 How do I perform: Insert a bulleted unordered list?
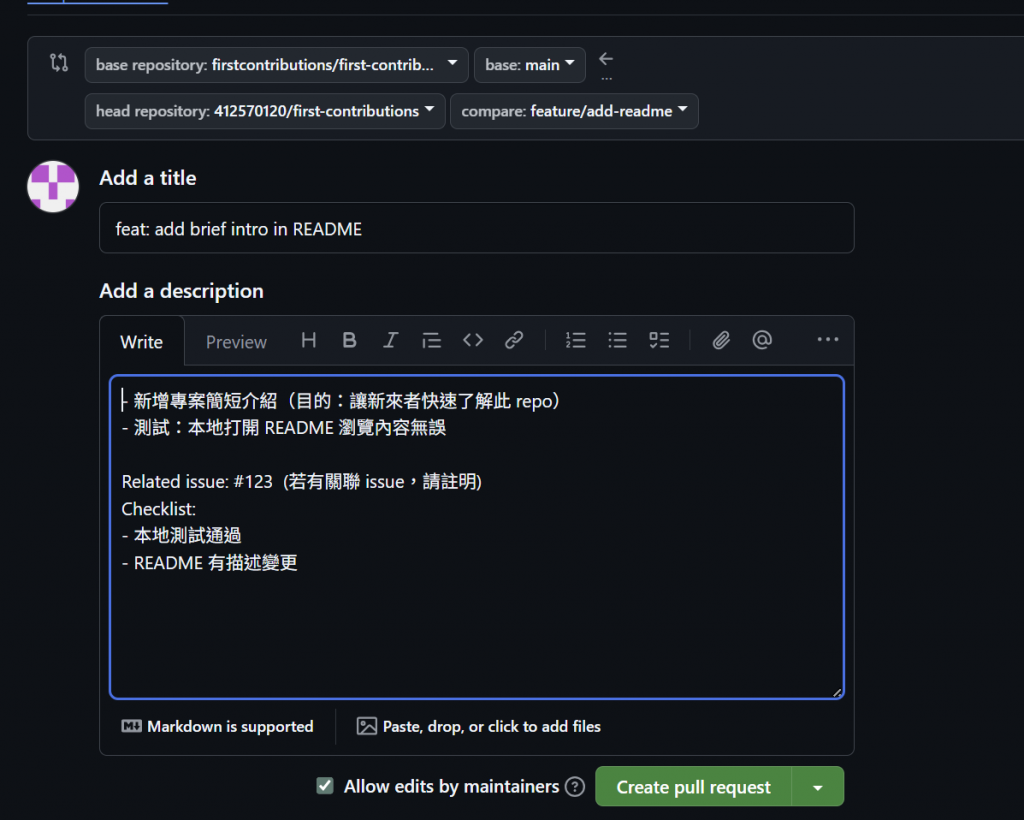(617, 340)
